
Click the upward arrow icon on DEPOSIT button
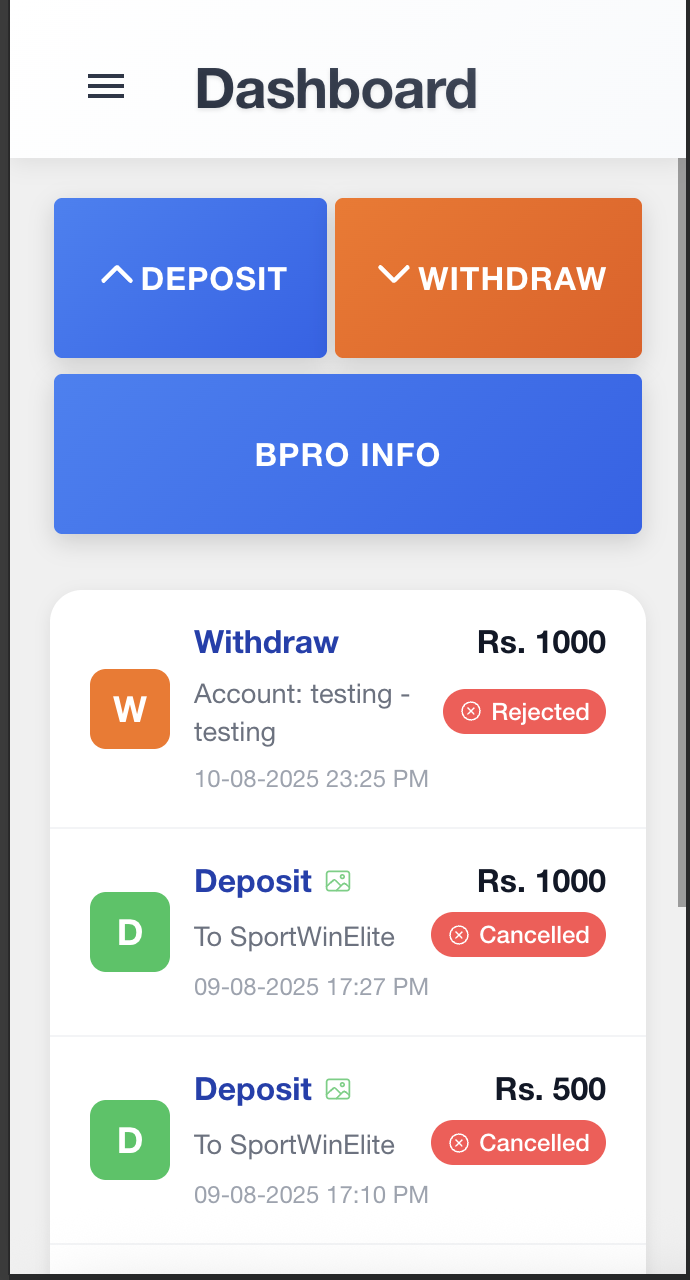[x=120, y=275]
